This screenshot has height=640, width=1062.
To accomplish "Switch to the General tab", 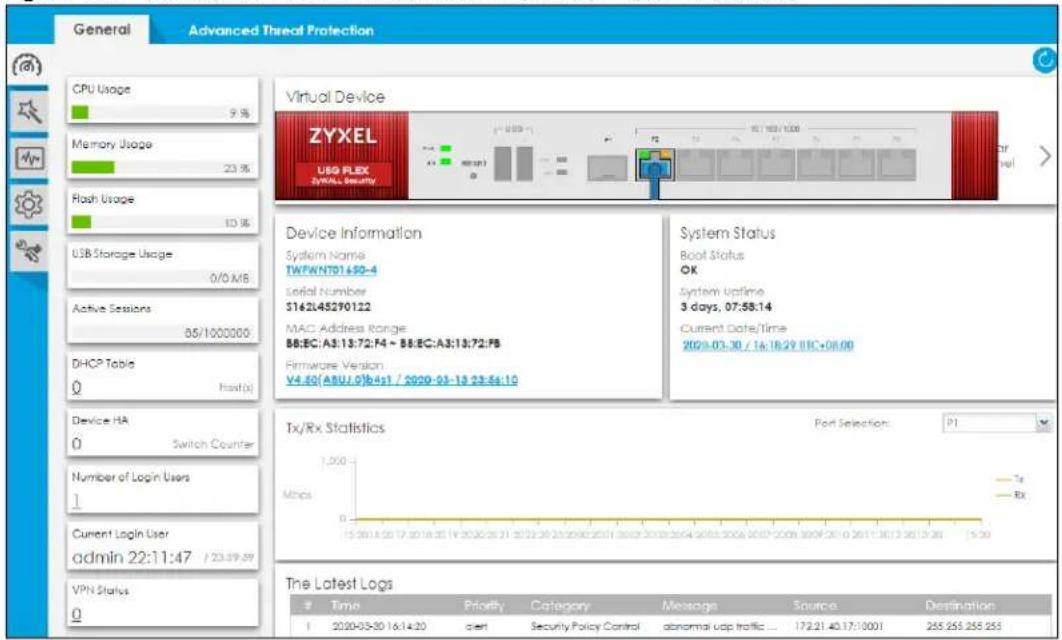I will point(102,29).
